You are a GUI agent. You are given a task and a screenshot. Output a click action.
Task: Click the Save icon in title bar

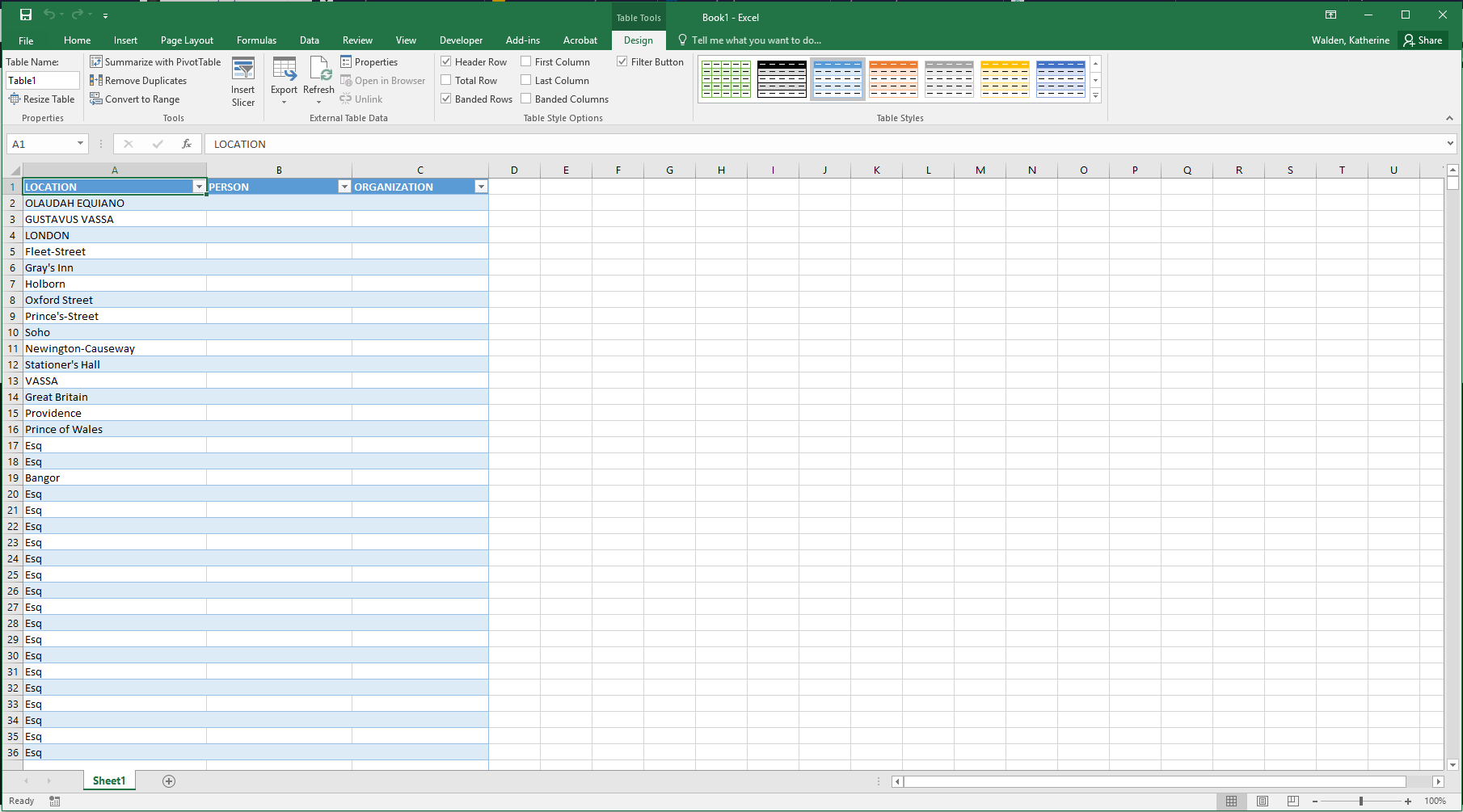point(26,15)
